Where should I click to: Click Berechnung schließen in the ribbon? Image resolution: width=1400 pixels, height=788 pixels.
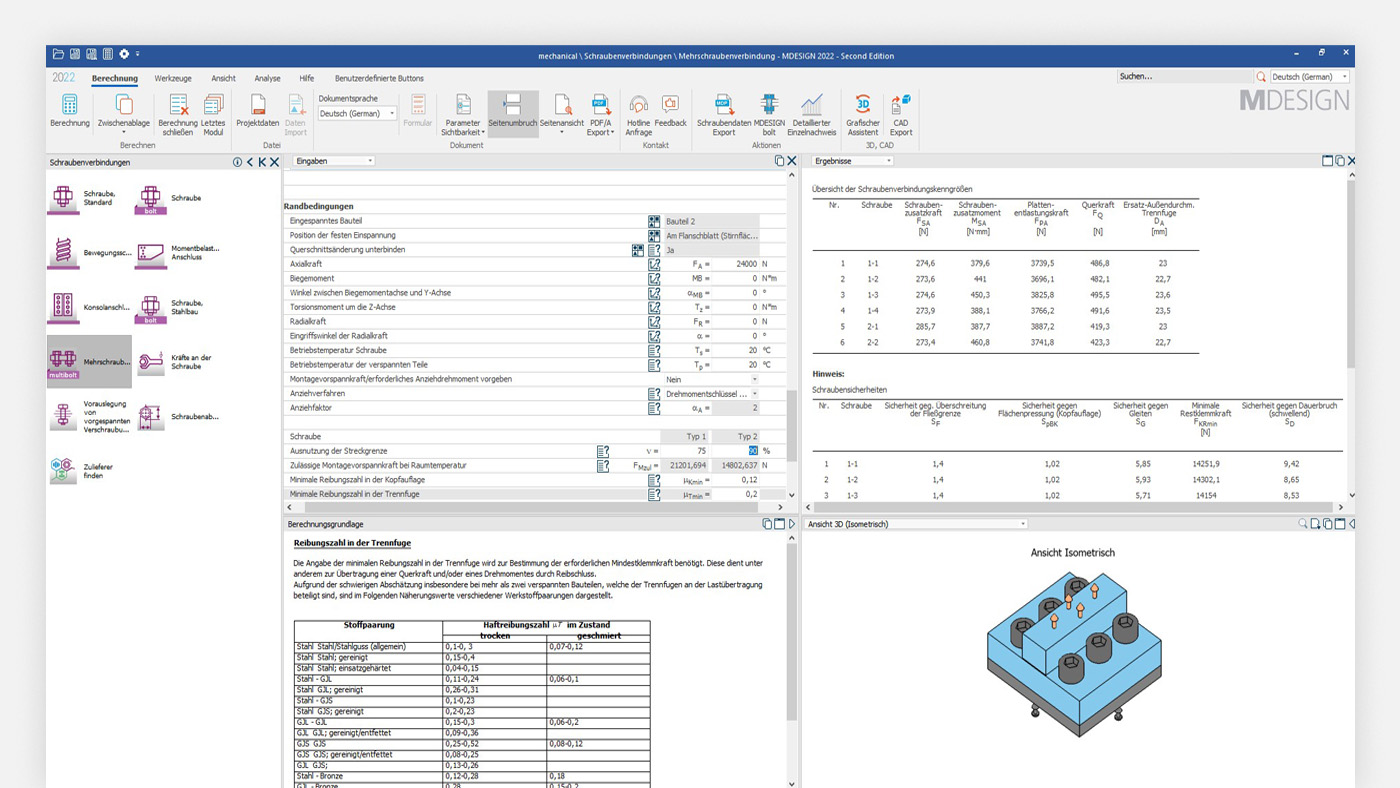click(178, 115)
